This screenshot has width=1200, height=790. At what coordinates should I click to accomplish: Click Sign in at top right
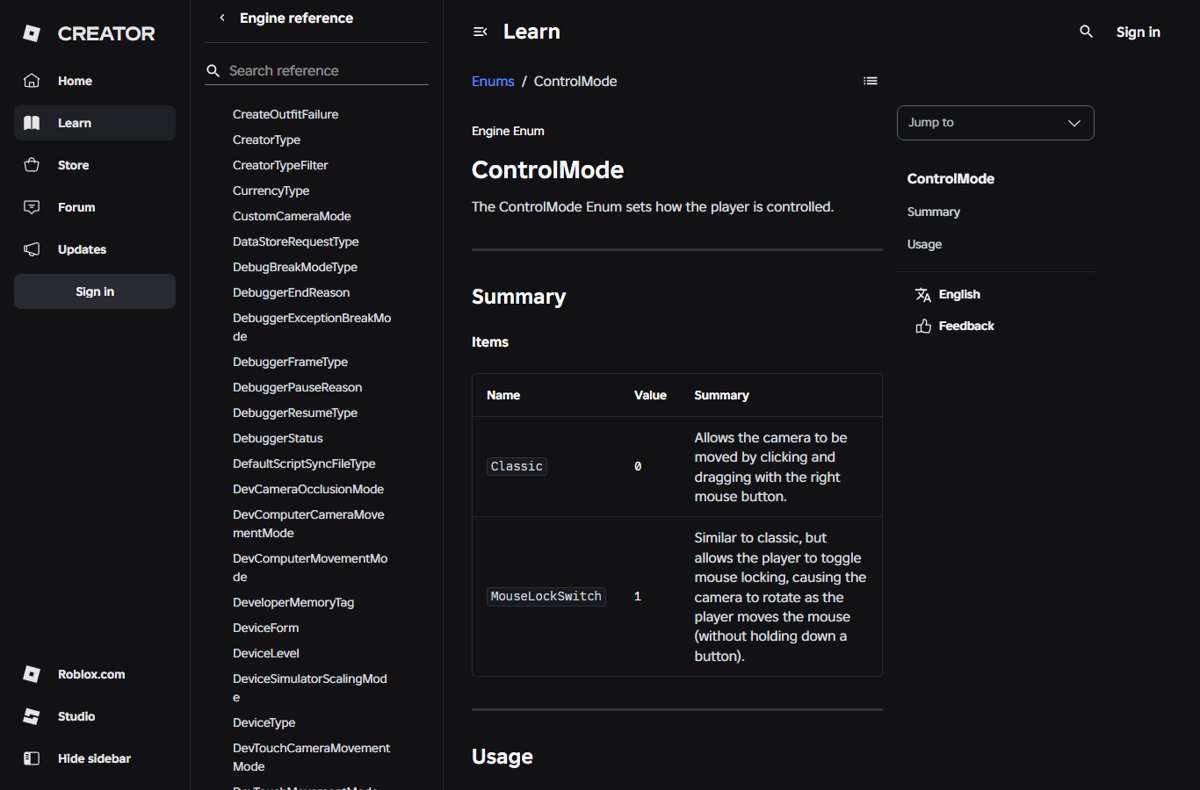(1138, 32)
